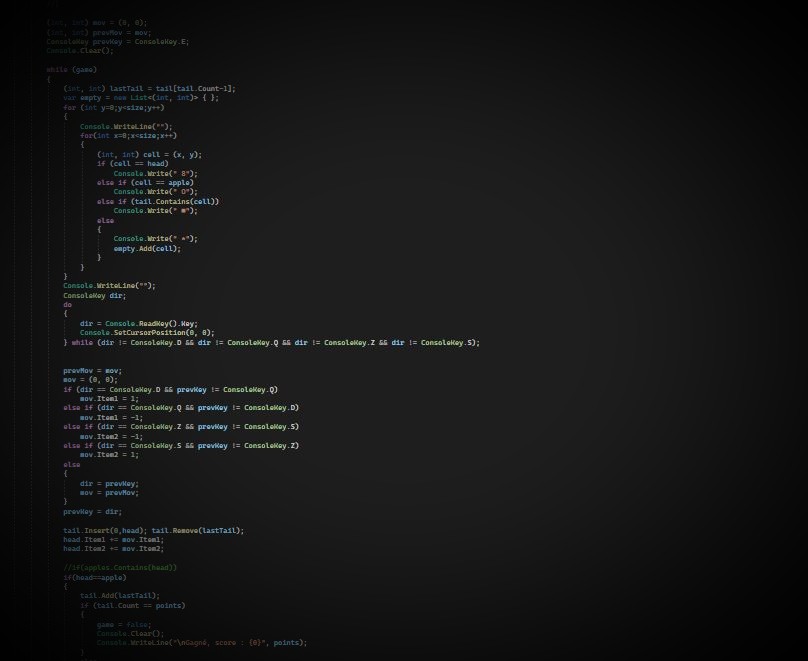Click the 'var empty = new List' declaration
Screen dimensions: 808x661
click(140, 98)
